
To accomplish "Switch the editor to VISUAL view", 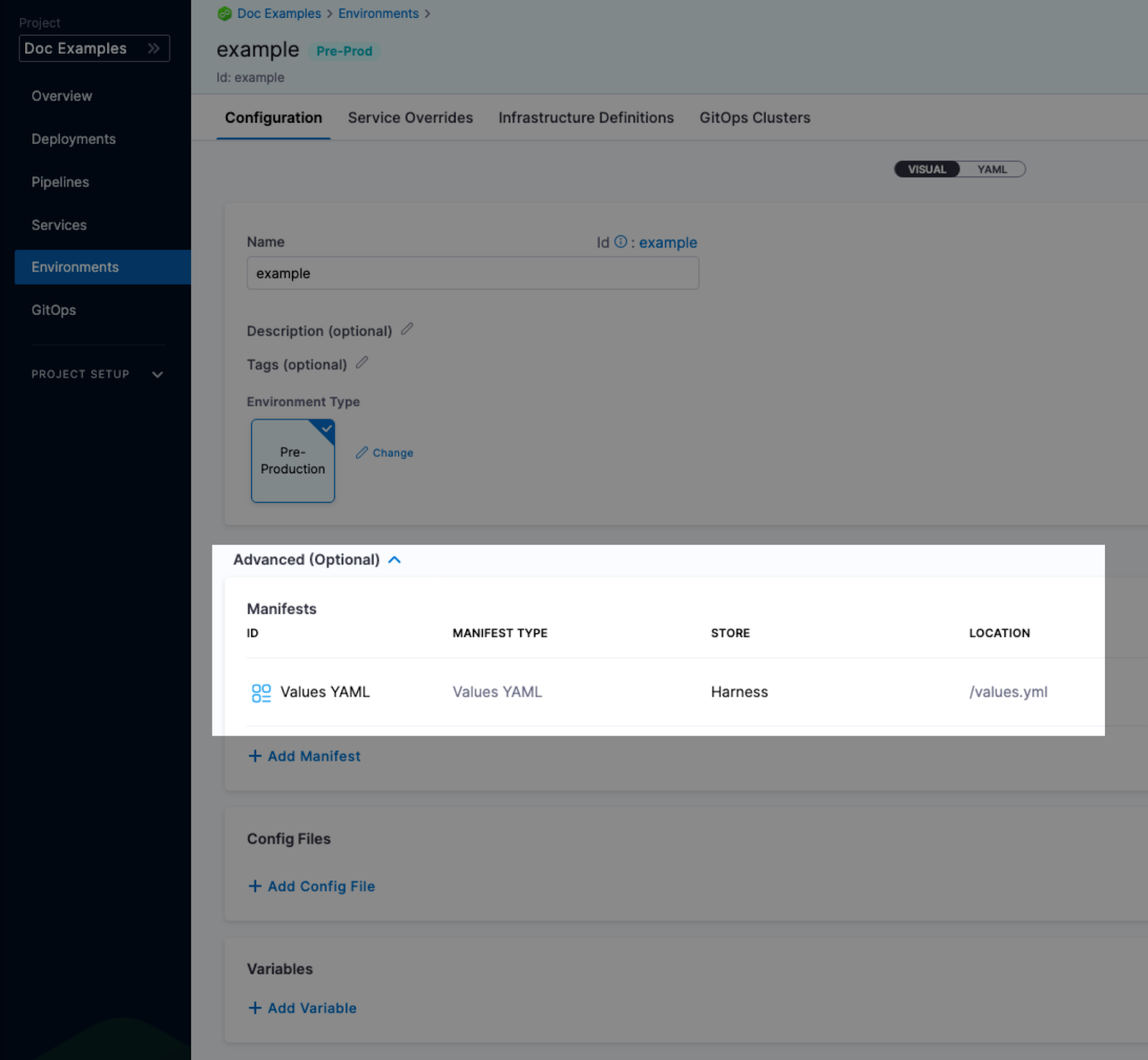I will click(x=927, y=169).
